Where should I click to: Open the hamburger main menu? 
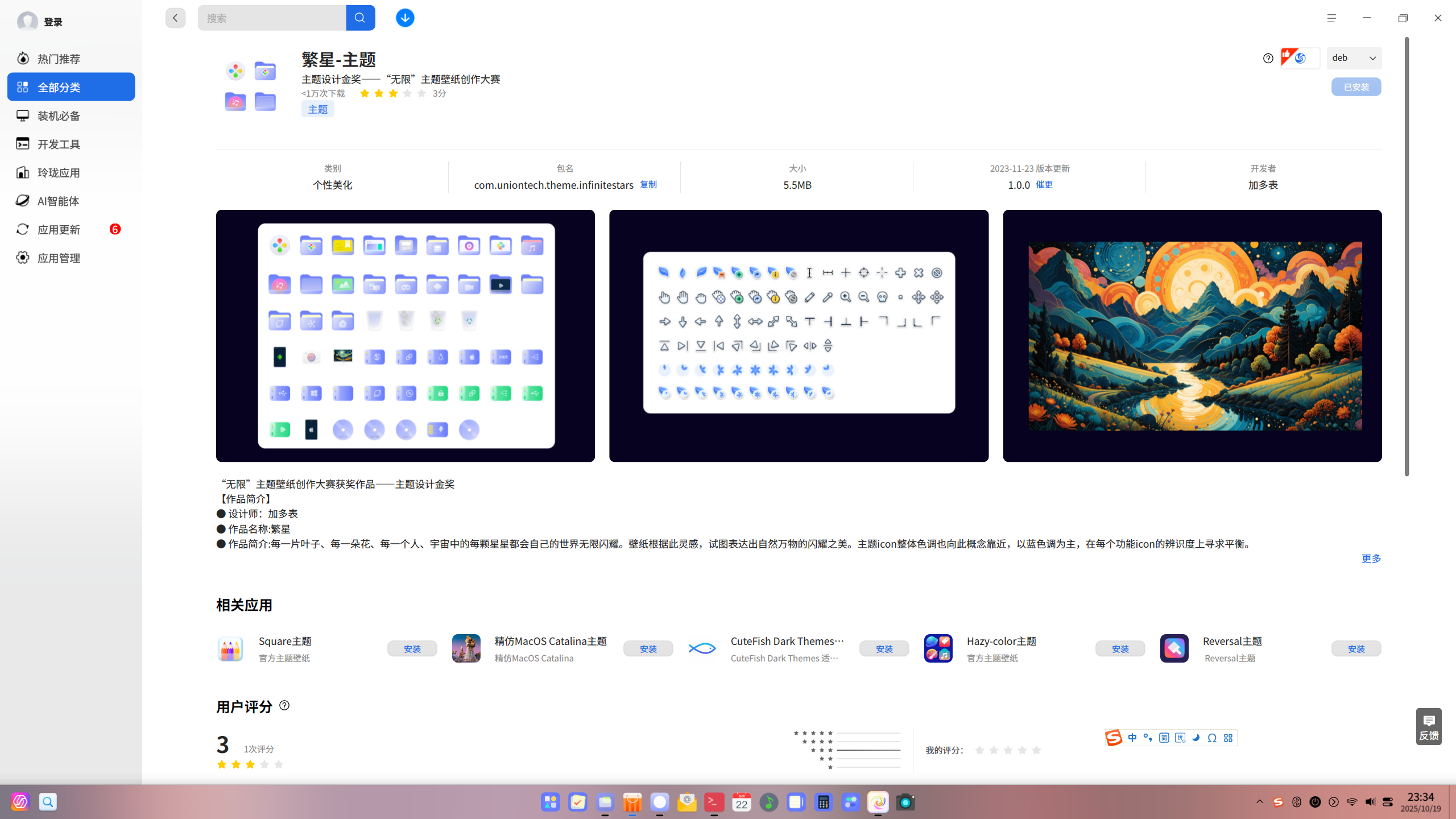(x=1331, y=18)
